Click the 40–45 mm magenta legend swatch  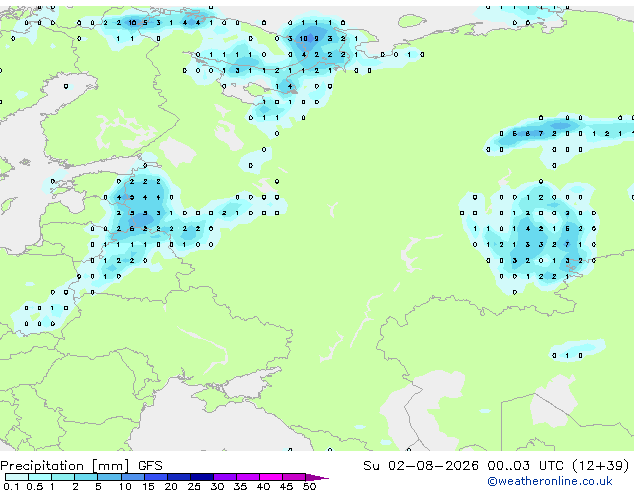(x=271, y=477)
